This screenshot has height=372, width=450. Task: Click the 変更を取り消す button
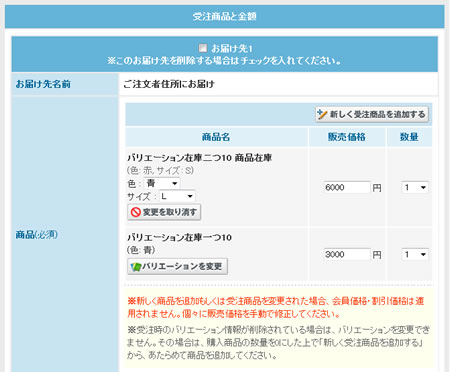(x=164, y=212)
